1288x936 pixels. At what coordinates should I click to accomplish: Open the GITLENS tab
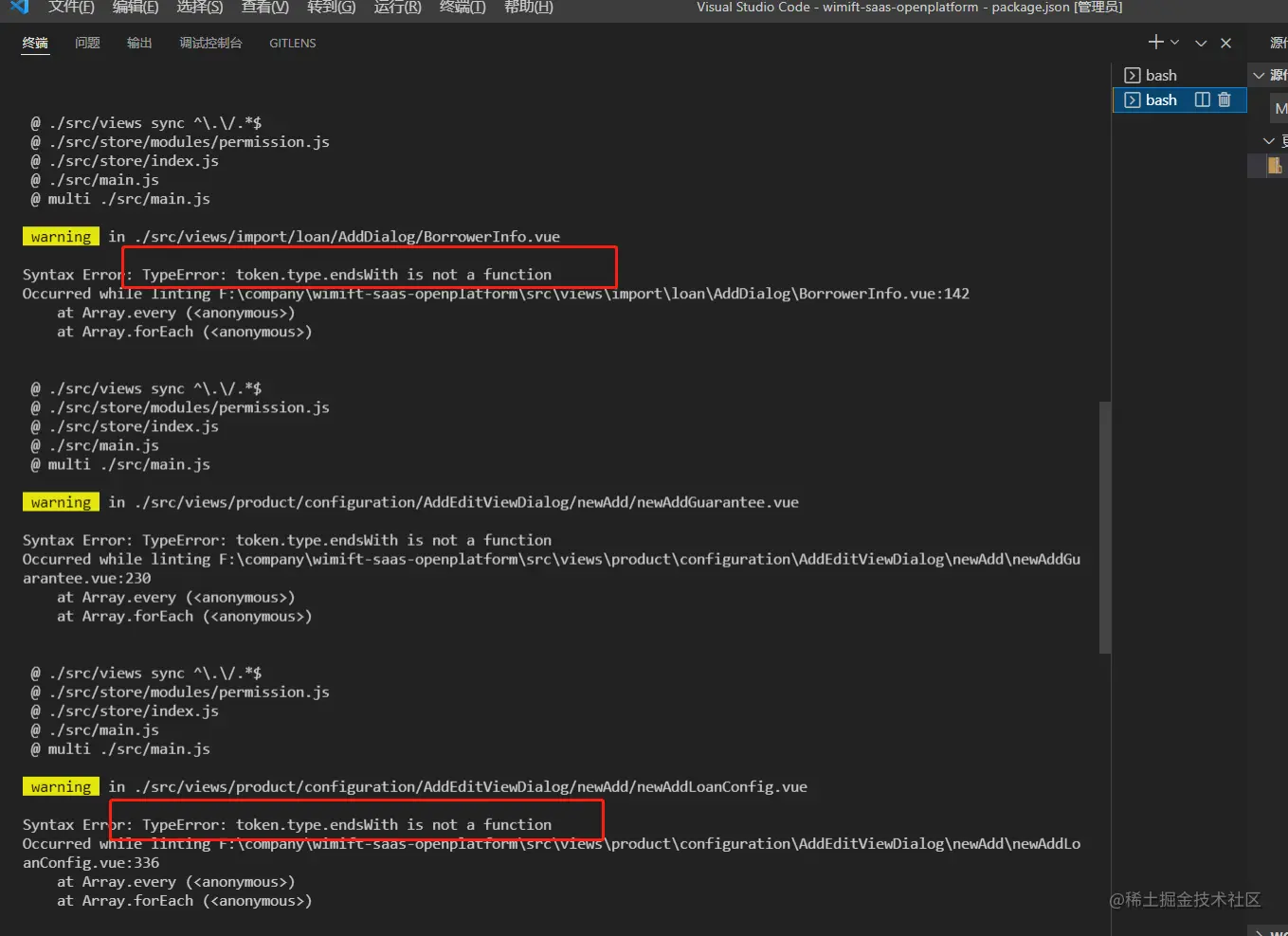pyautogui.click(x=292, y=43)
